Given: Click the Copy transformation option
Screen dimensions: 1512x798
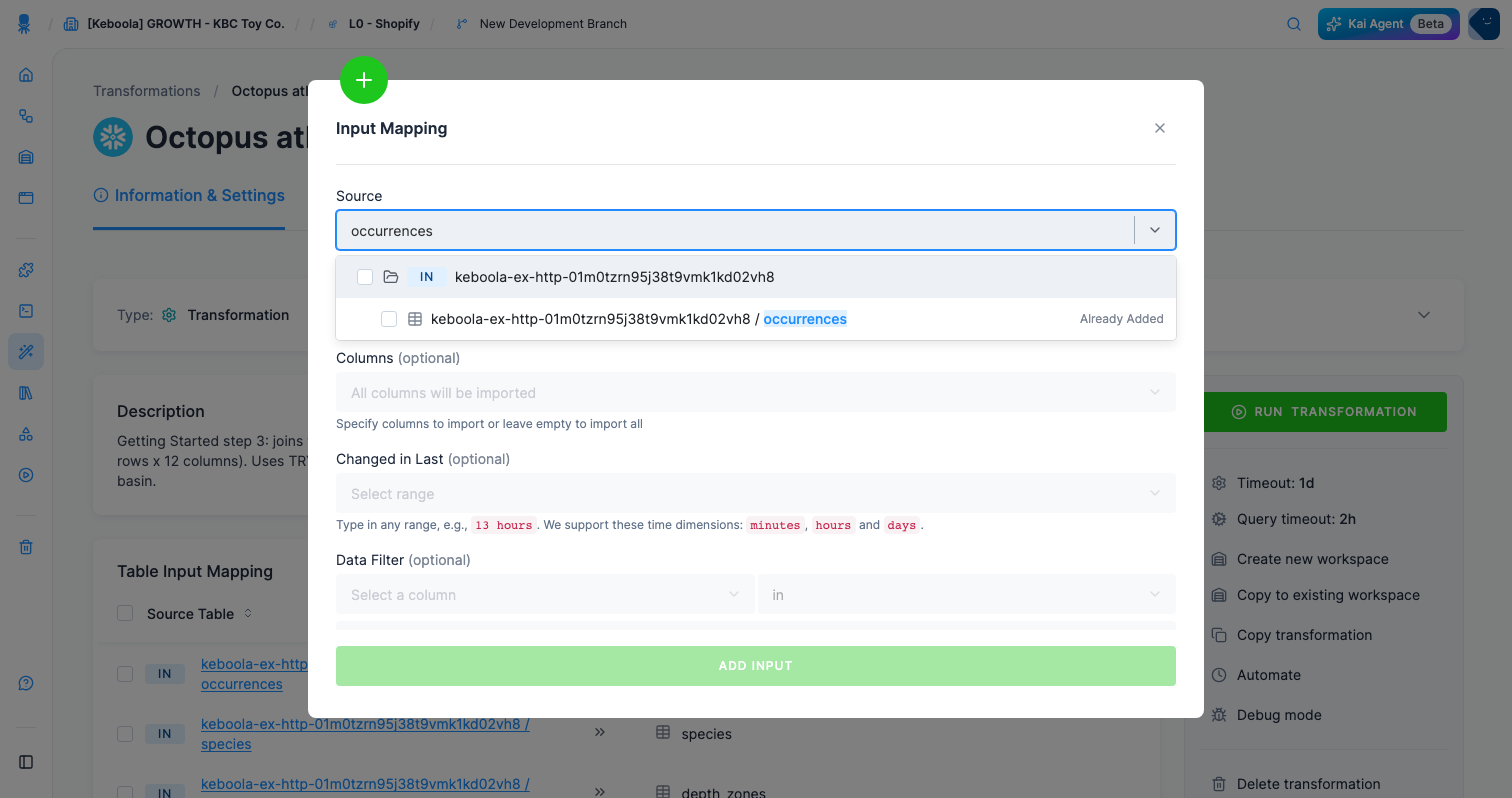Looking at the screenshot, I should pyautogui.click(x=1304, y=635).
